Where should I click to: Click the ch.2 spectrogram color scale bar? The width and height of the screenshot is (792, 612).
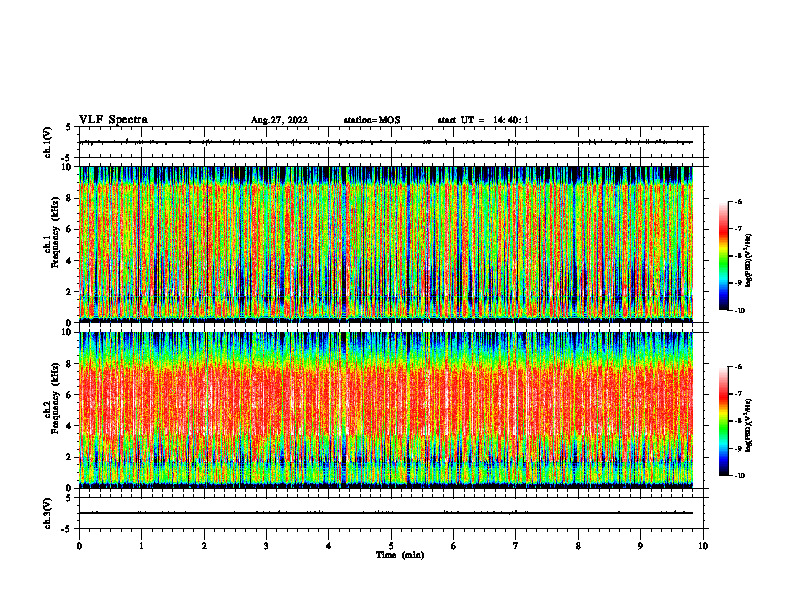723,421
